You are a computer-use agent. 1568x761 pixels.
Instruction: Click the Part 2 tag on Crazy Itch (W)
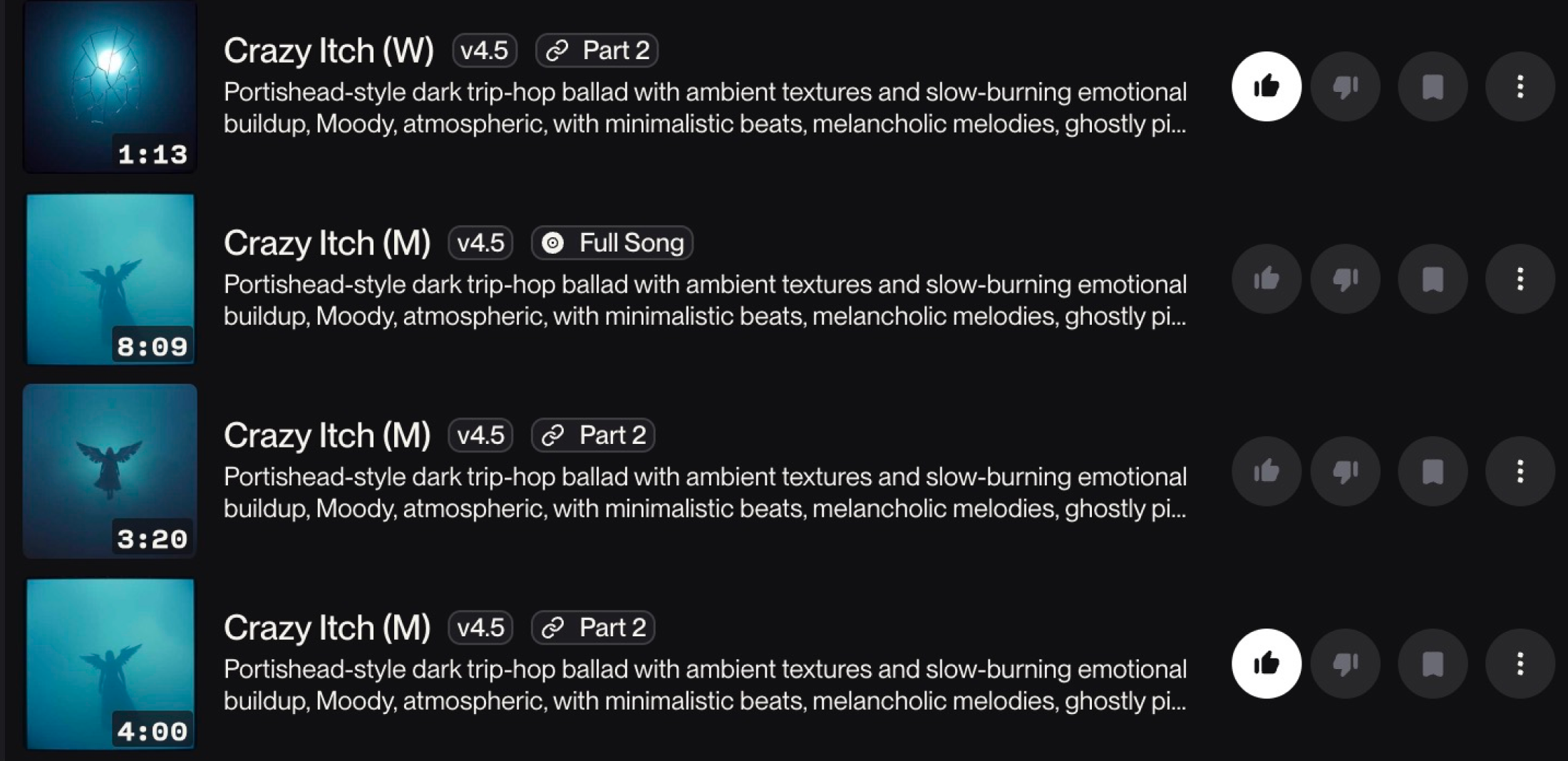click(x=597, y=51)
